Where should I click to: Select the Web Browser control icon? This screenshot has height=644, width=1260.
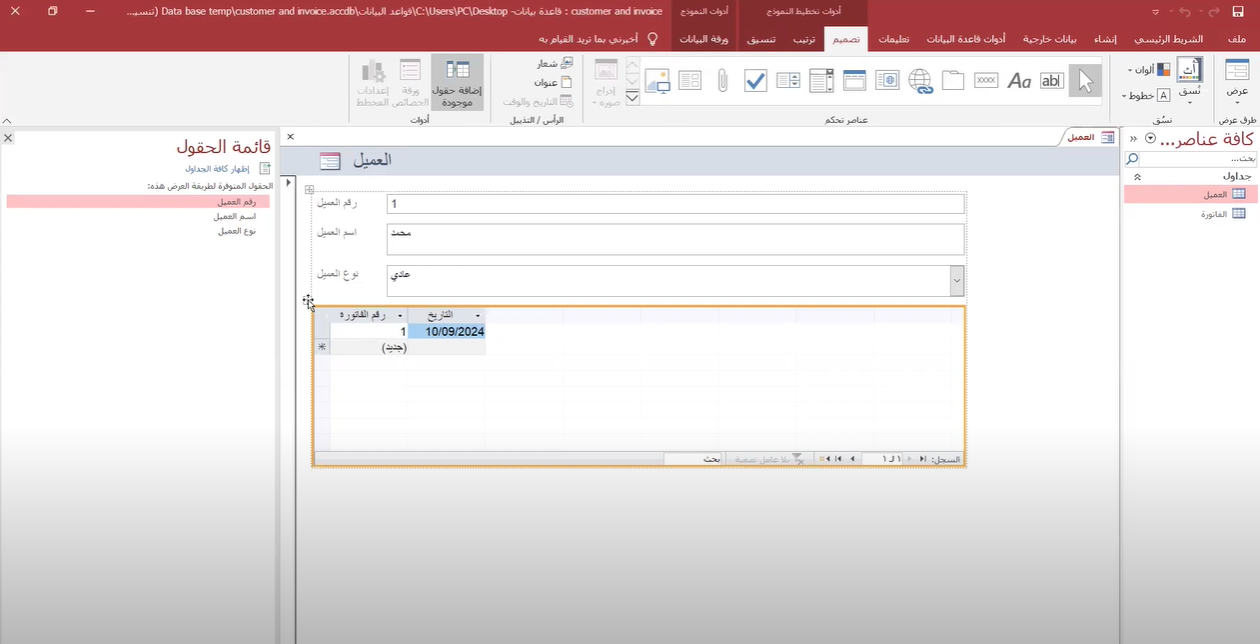pos(887,81)
